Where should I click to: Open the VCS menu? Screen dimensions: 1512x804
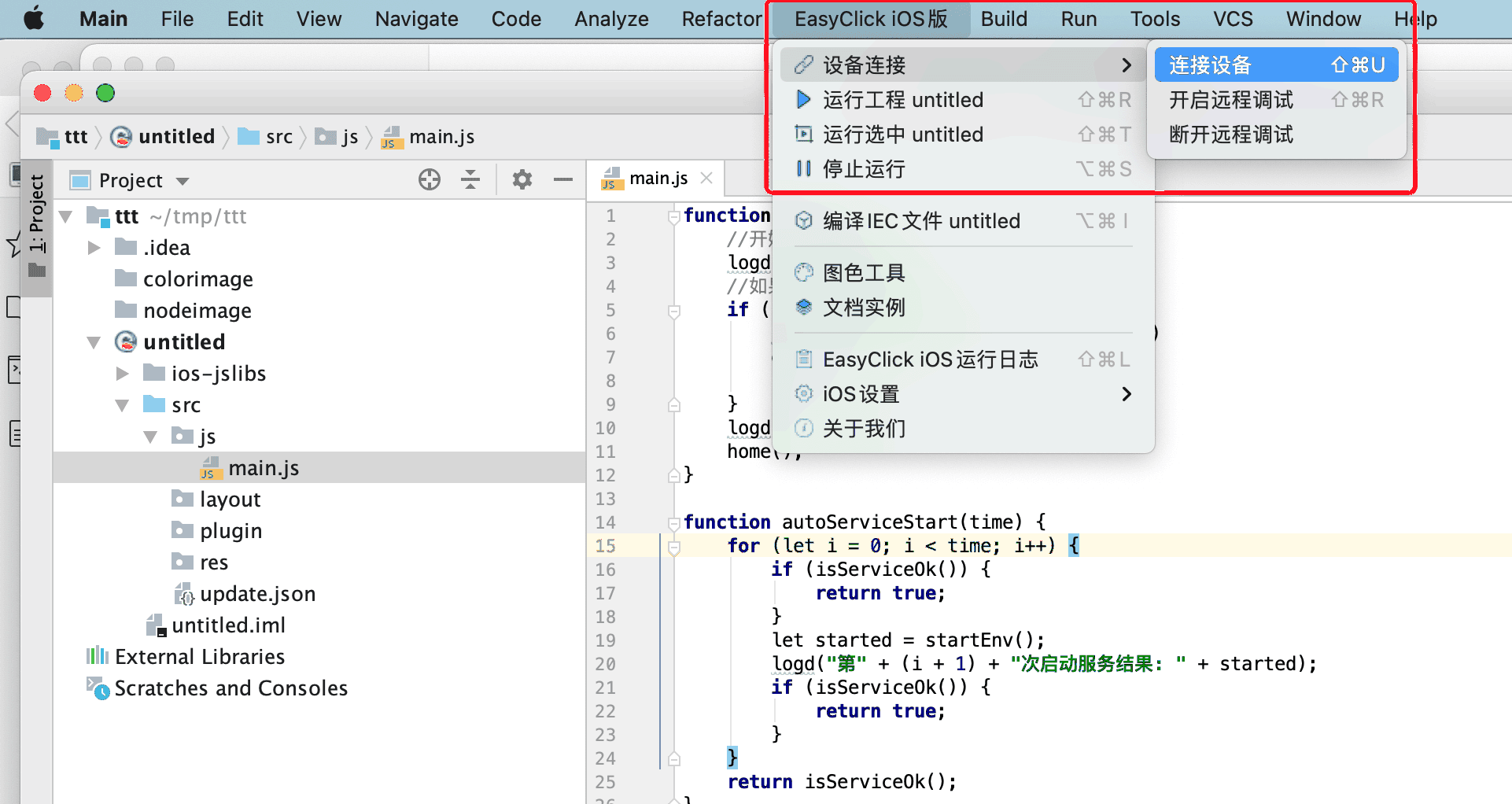pos(1233,19)
